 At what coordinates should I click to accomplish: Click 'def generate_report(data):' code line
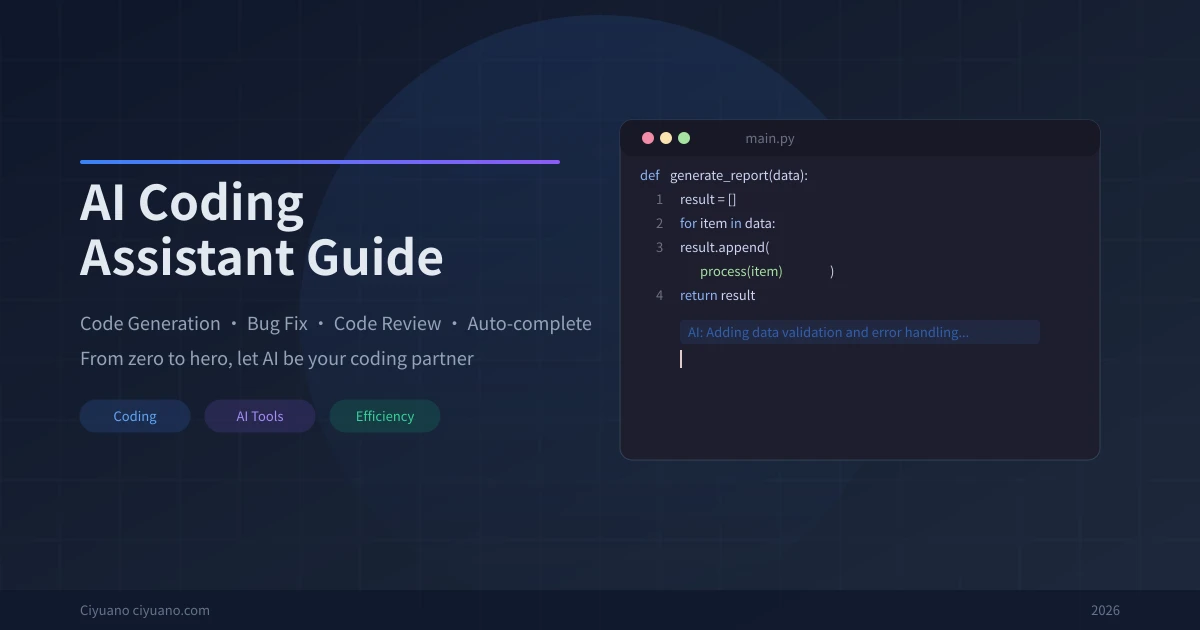724,175
